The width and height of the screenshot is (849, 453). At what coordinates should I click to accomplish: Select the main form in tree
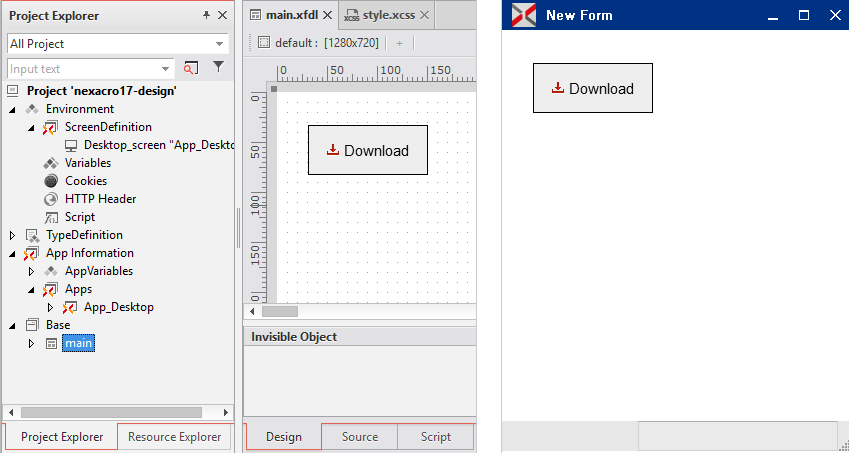pyautogui.click(x=79, y=343)
